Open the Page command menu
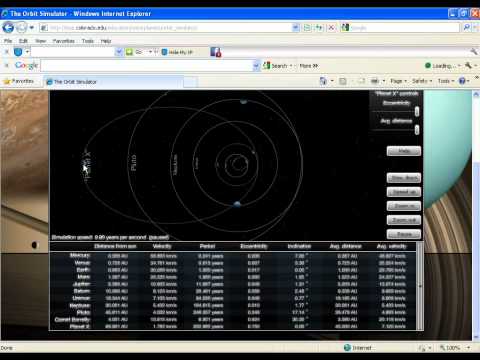The image size is (480, 360). click(398, 81)
